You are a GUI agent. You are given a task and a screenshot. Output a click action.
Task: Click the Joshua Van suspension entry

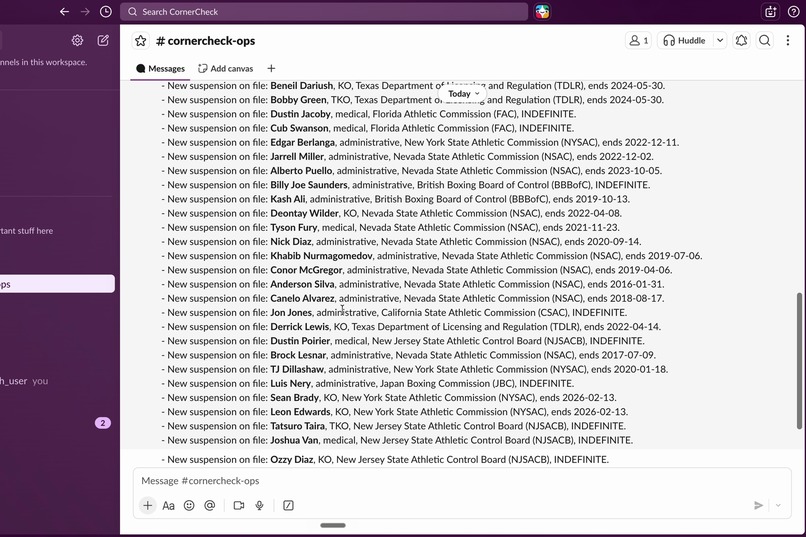[x=397, y=440]
